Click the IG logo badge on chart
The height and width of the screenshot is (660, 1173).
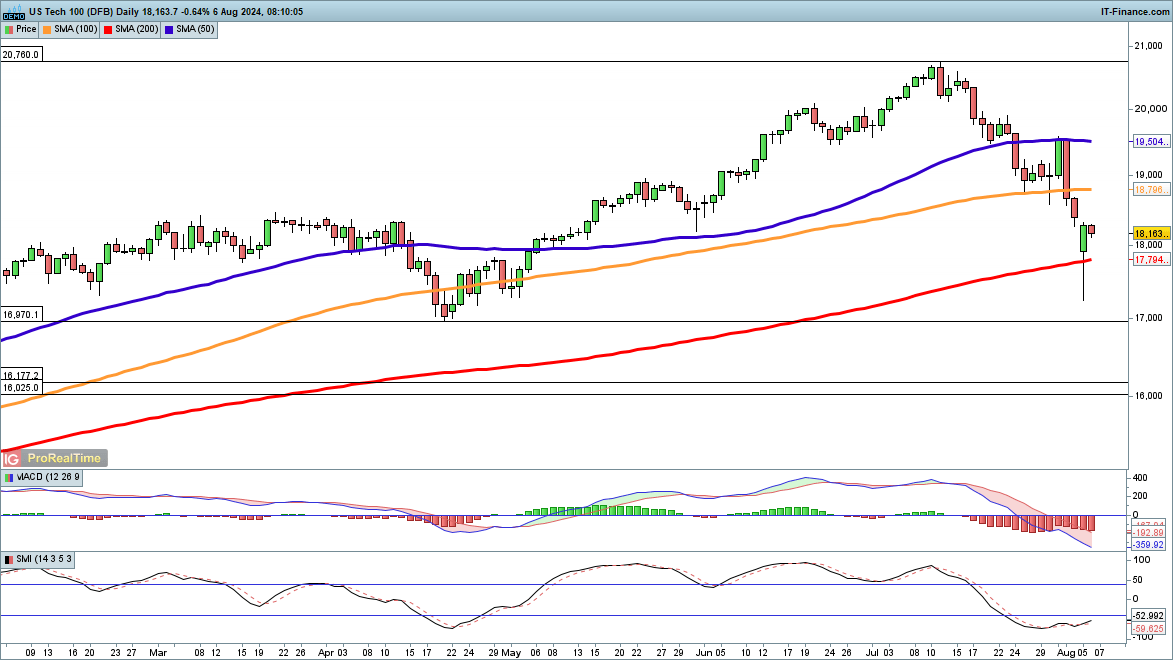(x=12, y=458)
